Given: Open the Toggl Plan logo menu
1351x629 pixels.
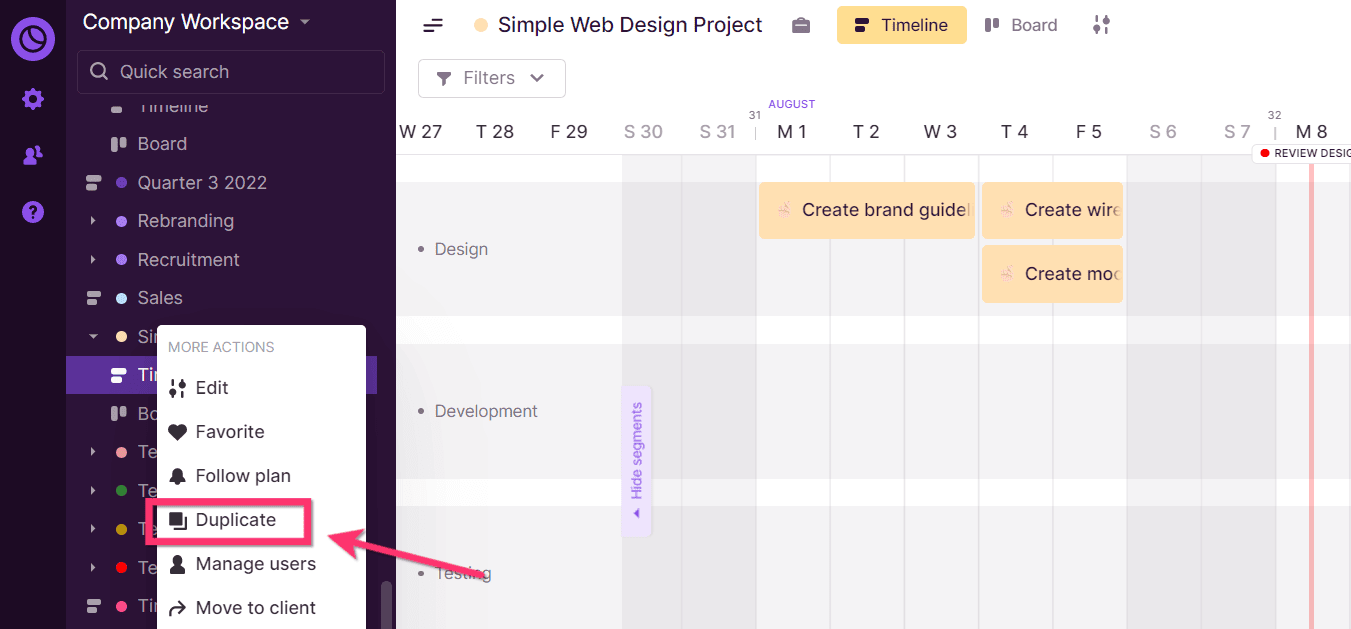Looking at the screenshot, I should point(31,38).
